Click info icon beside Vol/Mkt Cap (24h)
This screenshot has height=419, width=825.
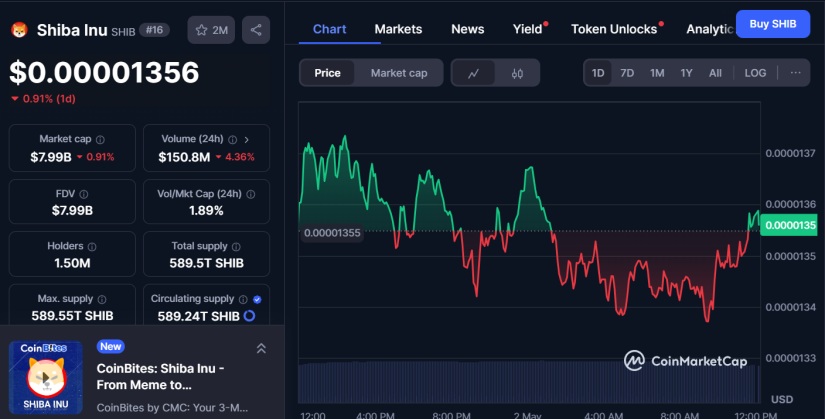pyautogui.click(x=250, y=194)
